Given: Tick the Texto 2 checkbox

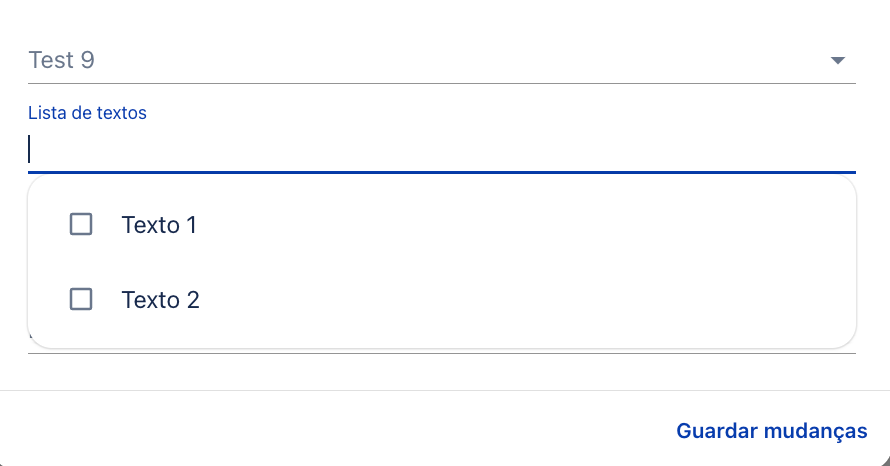Looking at the screenshot, I should (x=81, y=299).
